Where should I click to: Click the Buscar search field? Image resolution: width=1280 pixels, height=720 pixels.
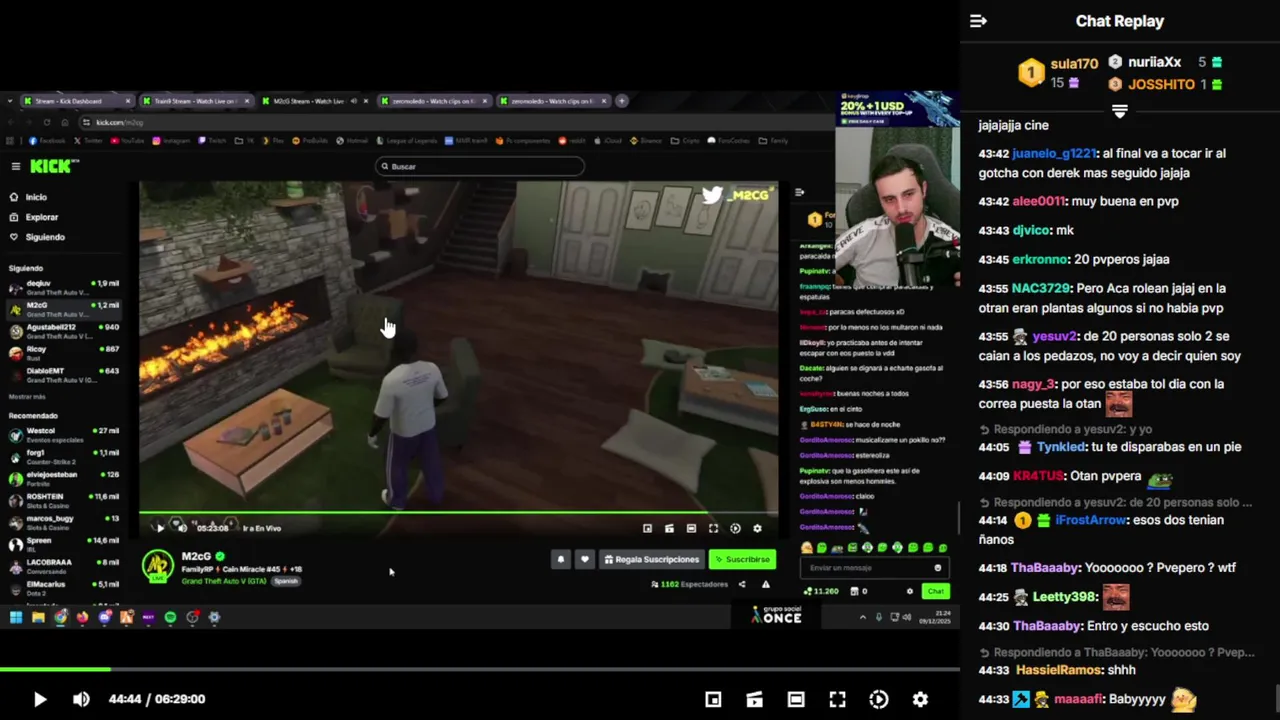point(480,166)
